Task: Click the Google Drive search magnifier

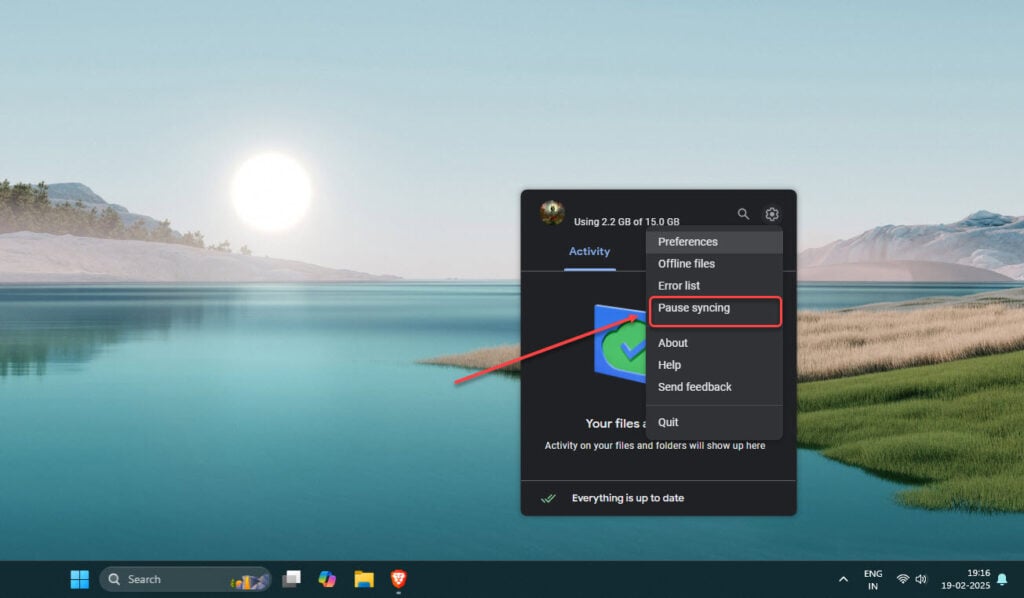Action: click(743, 213)
